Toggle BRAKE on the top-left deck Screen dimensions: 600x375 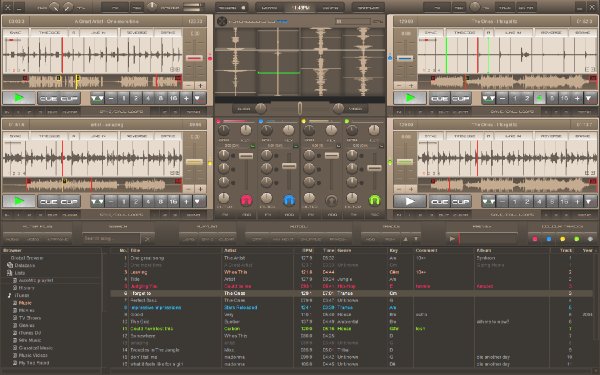tap(168, 33)
